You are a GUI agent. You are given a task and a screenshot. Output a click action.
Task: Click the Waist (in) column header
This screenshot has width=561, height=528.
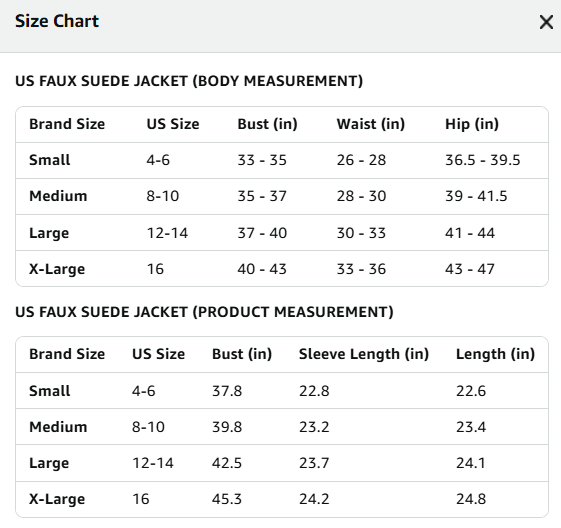[x=371, y=124]
